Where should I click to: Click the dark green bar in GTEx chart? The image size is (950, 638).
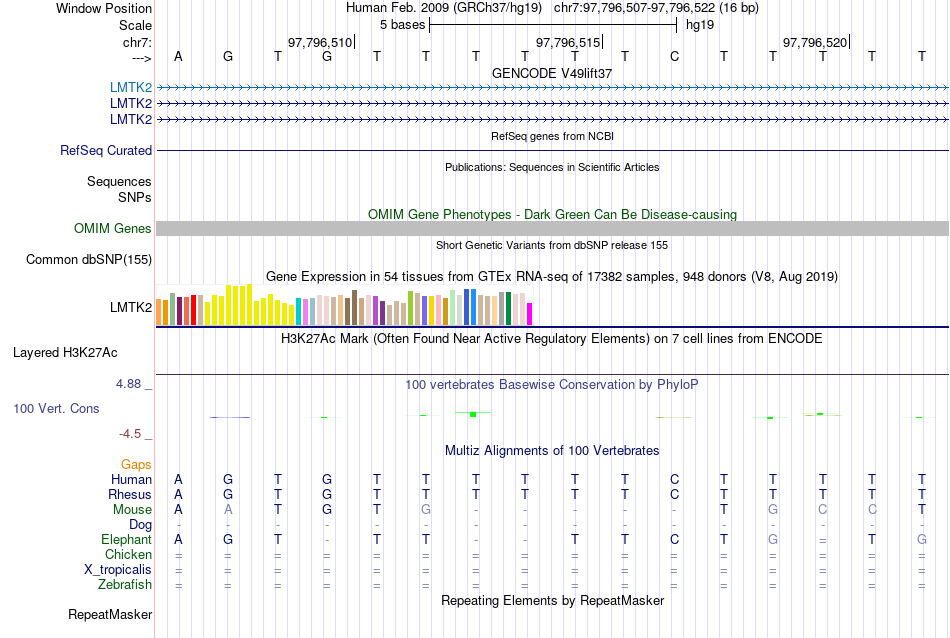[508, 308]
